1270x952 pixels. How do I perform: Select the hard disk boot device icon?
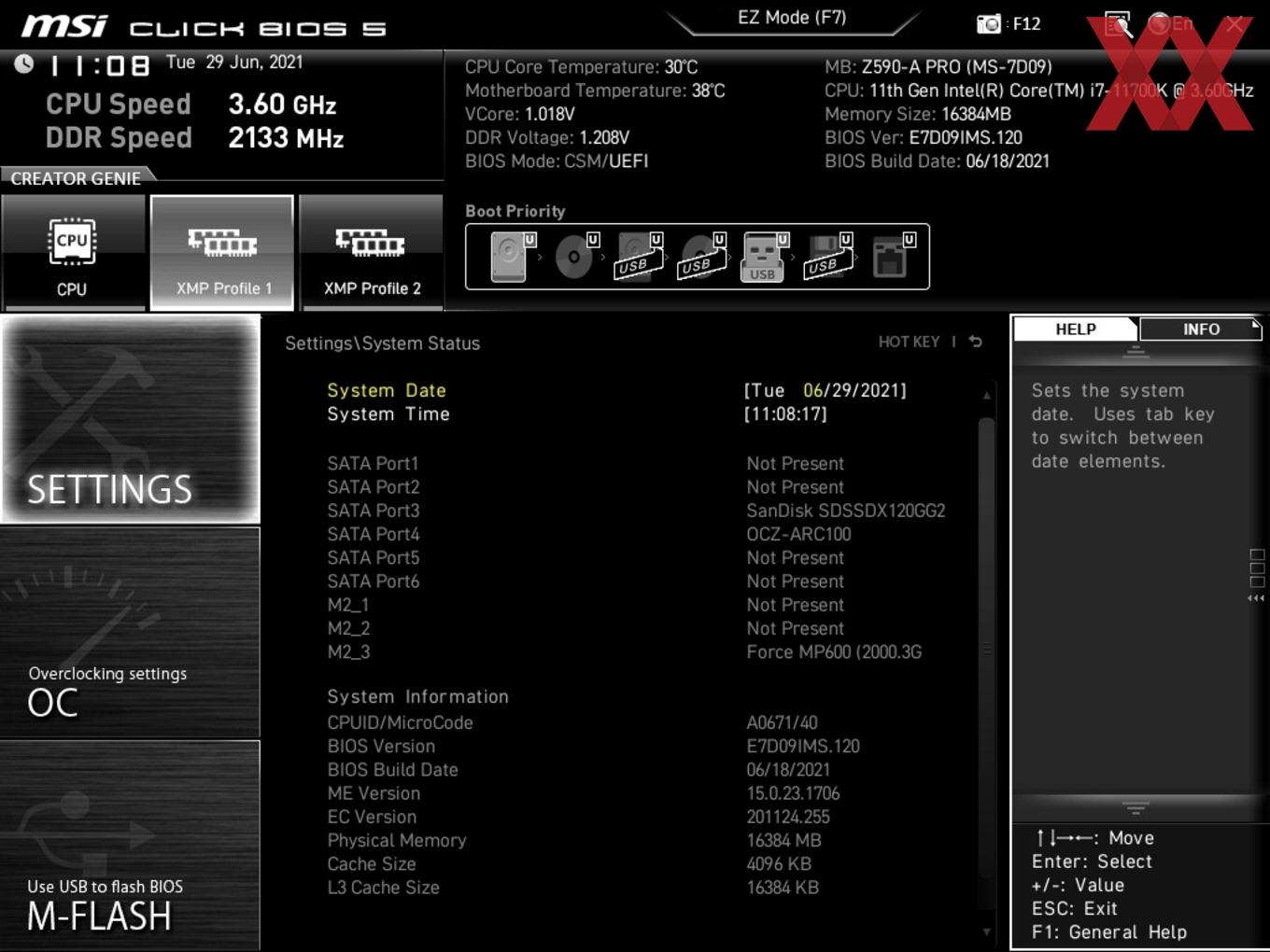pyautogui.click(x=510, y=257)
